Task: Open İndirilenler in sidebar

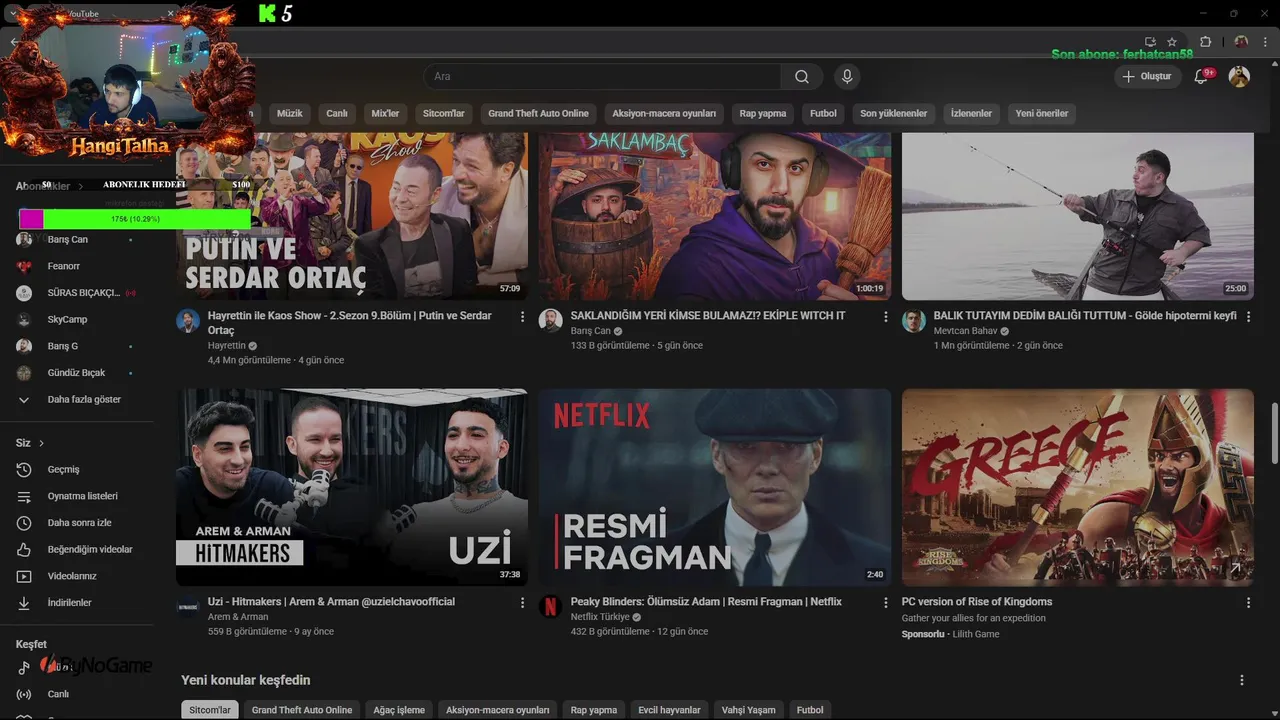Action: pyautogui.click(x=78, y=603)
